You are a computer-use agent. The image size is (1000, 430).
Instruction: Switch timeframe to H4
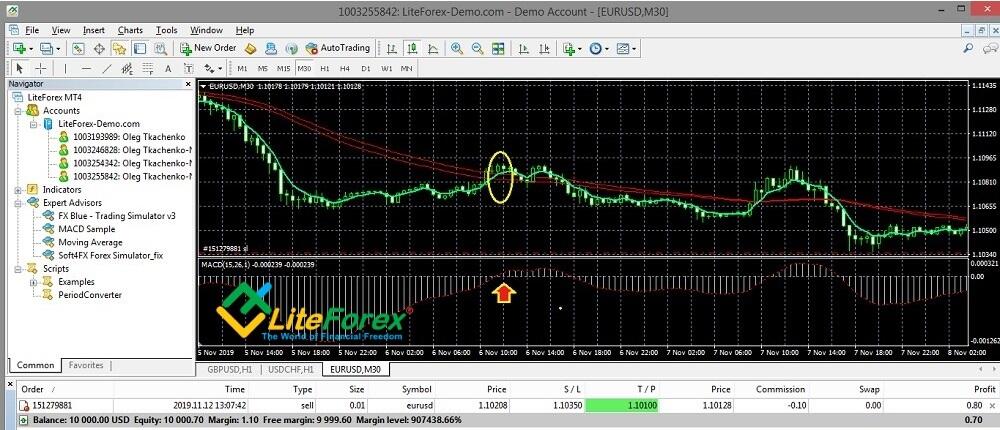pos(345,68)
